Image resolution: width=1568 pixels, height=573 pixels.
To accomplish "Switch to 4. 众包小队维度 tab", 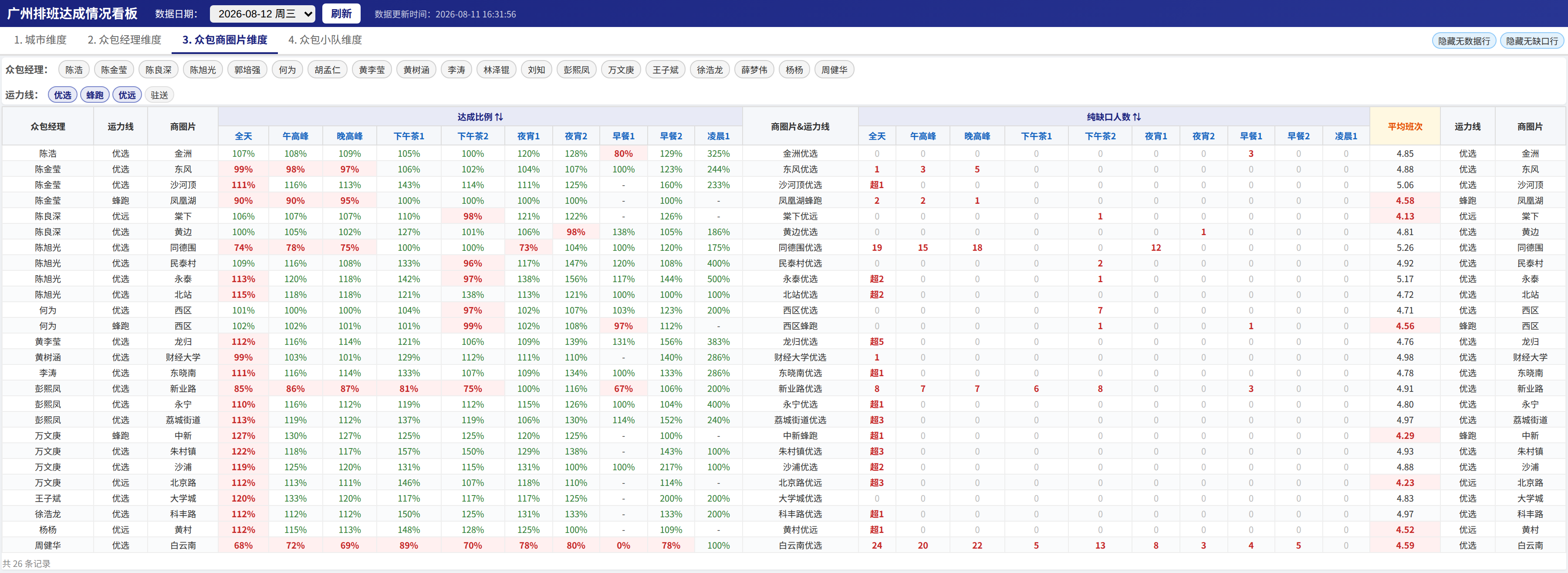I will [x=325, y=40].
